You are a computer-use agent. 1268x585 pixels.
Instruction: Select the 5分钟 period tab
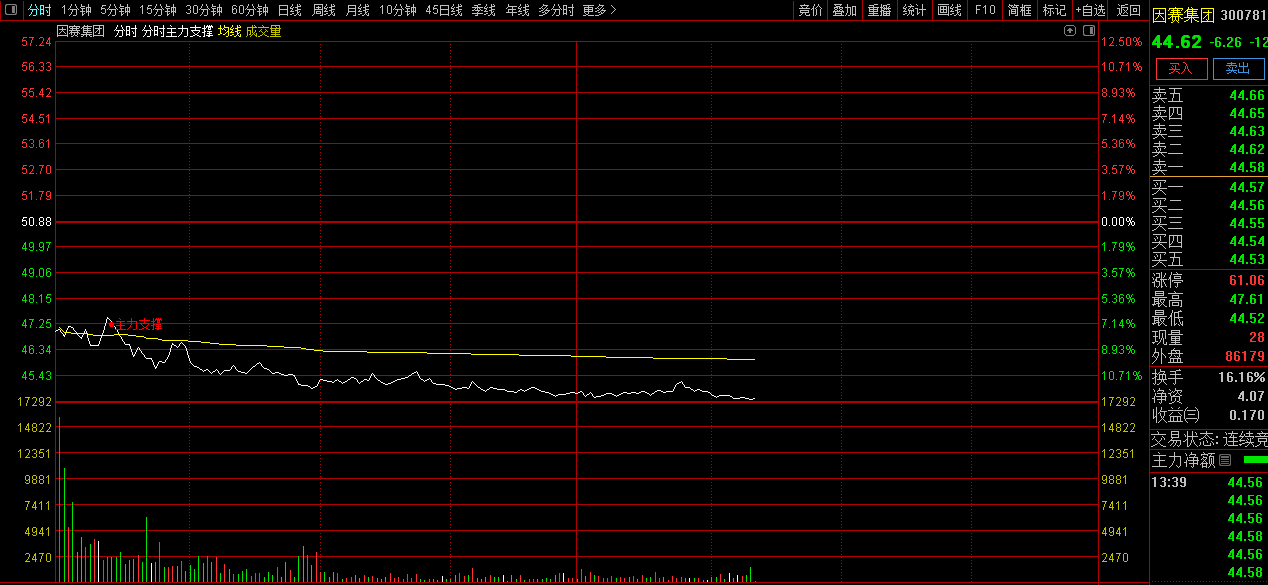(x=115, y=10)
